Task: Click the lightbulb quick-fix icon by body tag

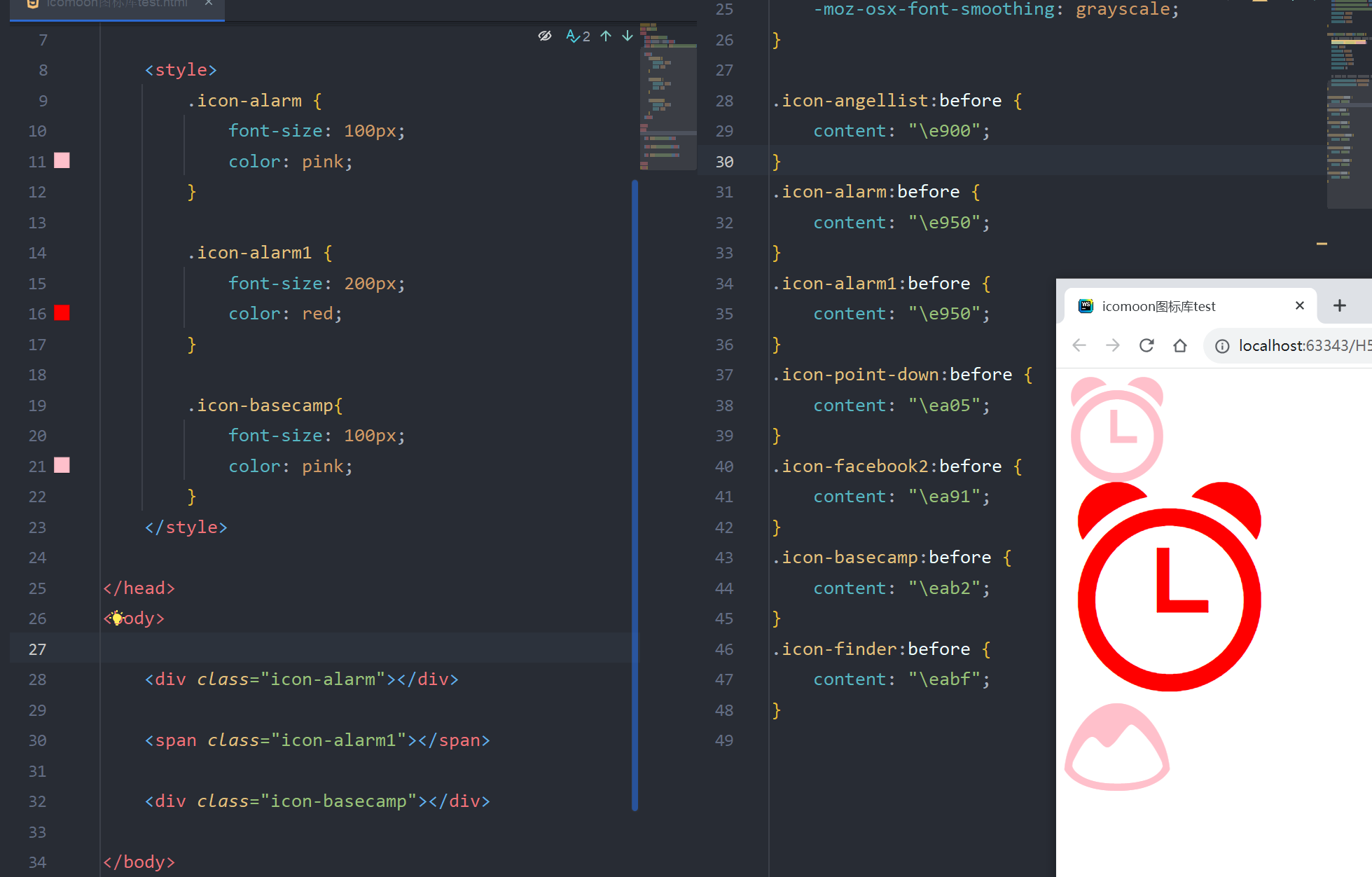Action: (x=117, y=618)
